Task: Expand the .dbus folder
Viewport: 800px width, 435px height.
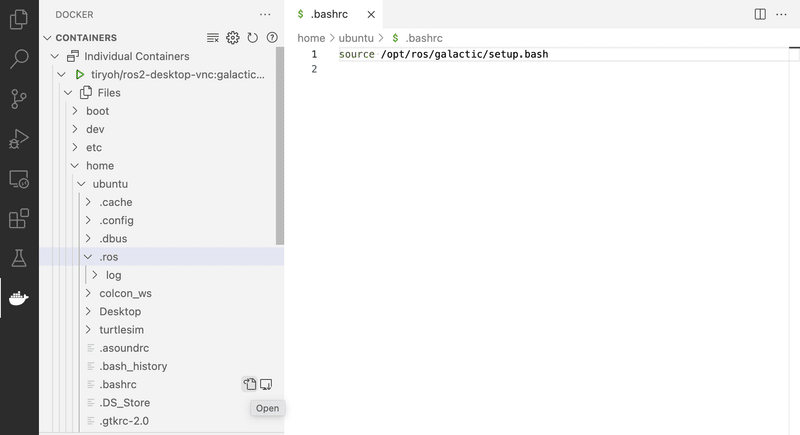Action: 88,239
